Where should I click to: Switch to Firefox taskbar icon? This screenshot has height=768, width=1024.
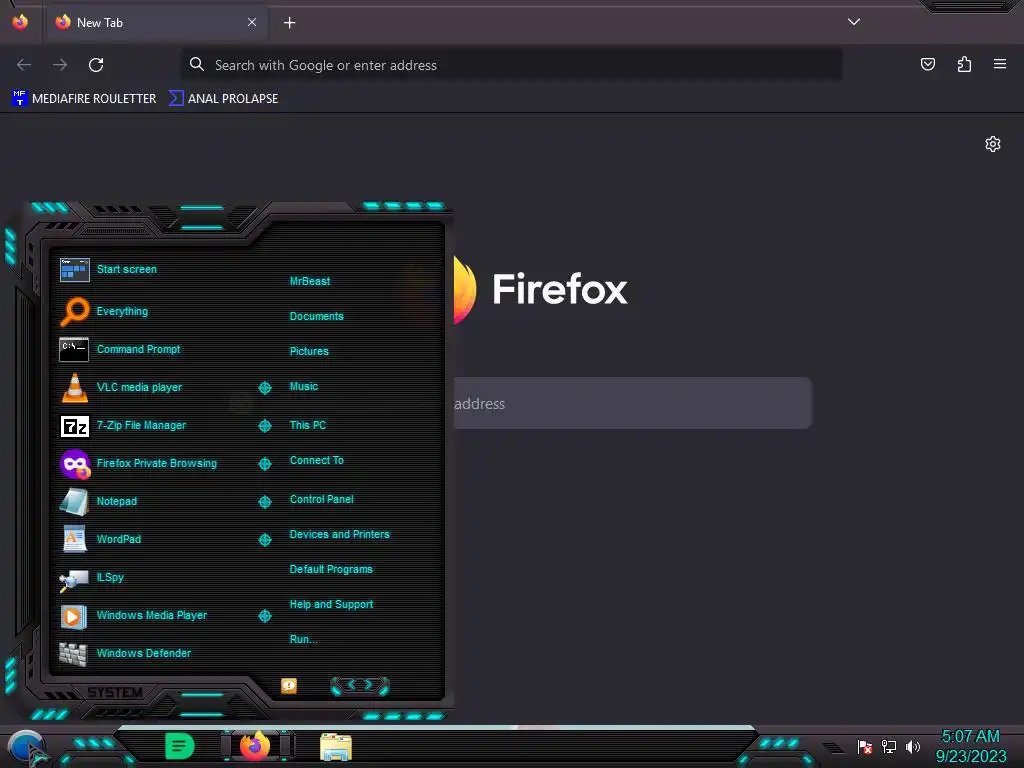click(255, 745)
